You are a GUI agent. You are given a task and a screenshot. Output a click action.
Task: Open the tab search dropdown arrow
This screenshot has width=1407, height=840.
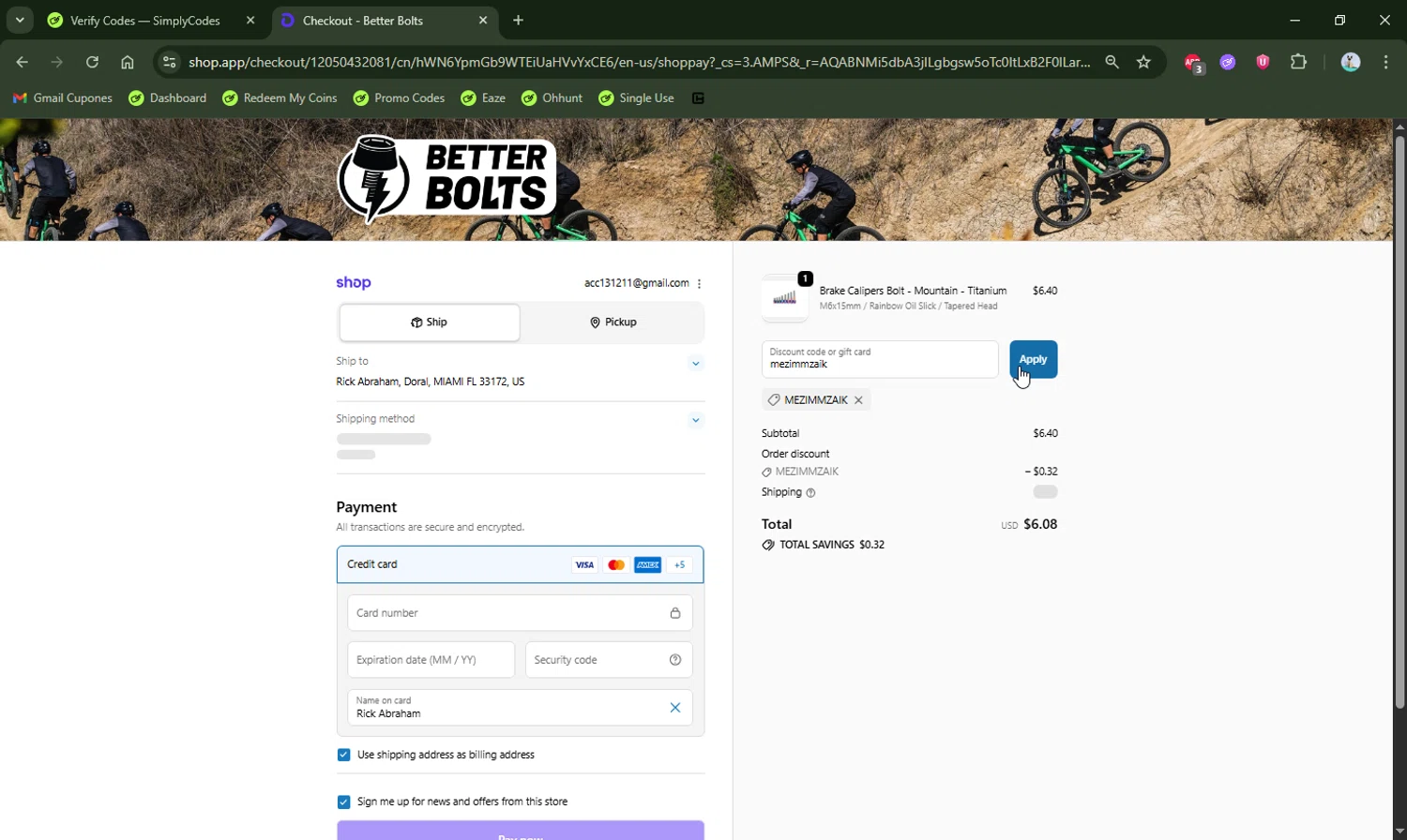[x=20, y=20]
